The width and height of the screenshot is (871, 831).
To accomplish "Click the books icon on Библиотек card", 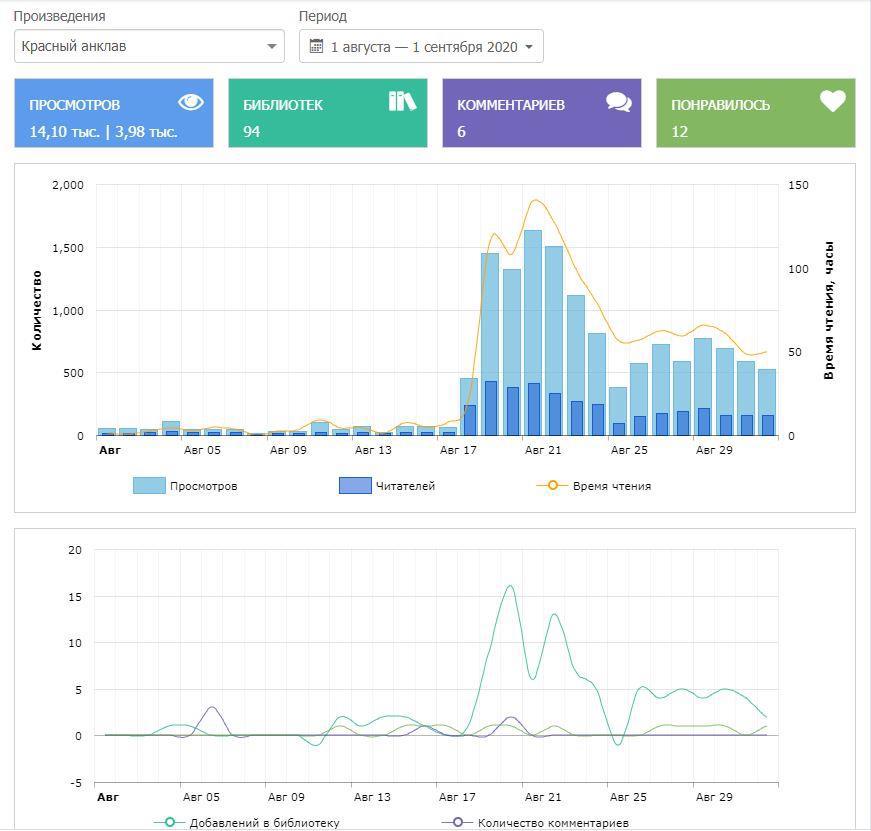I will [x=402, y=101].
